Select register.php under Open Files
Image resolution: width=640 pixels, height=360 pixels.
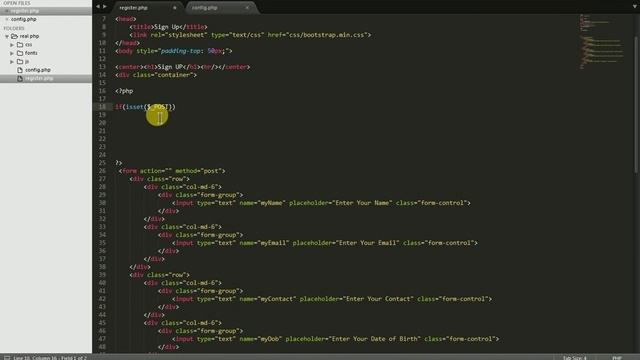tap(25, 11)
